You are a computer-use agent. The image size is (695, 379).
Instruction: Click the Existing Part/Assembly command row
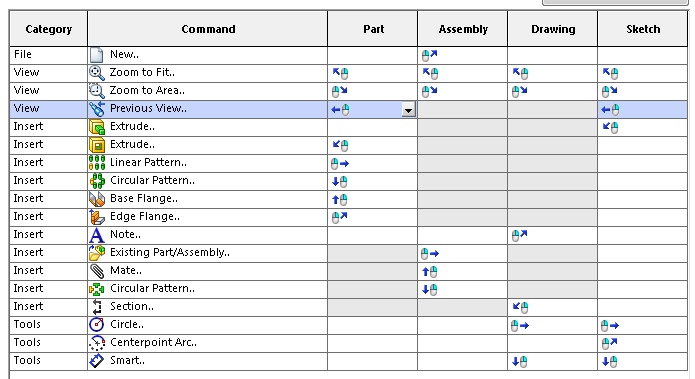coord(348,253)
